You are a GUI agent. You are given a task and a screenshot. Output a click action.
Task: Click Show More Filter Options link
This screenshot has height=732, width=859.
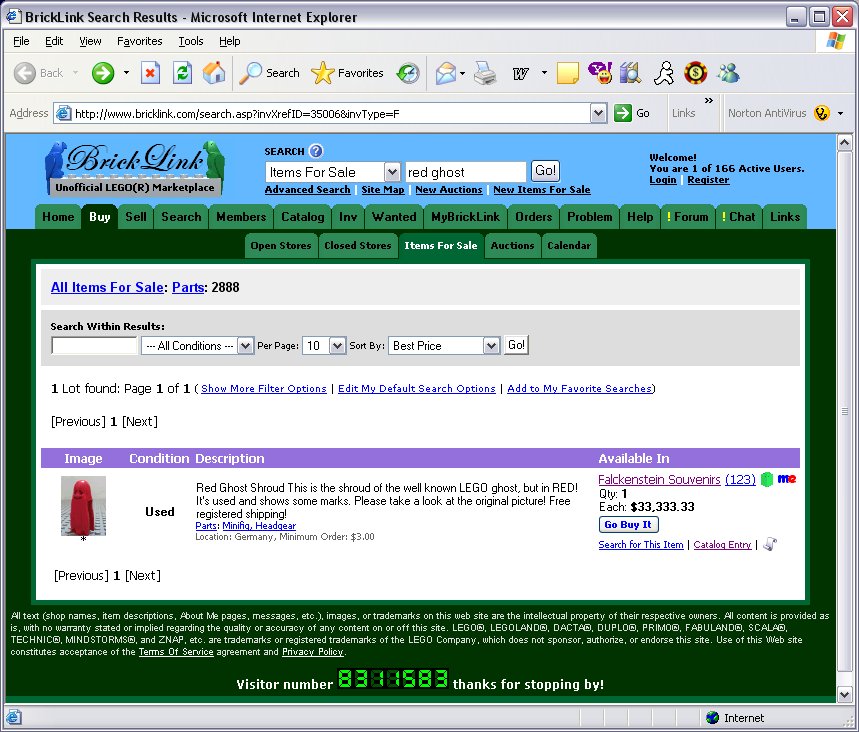[x=264, y=388]
